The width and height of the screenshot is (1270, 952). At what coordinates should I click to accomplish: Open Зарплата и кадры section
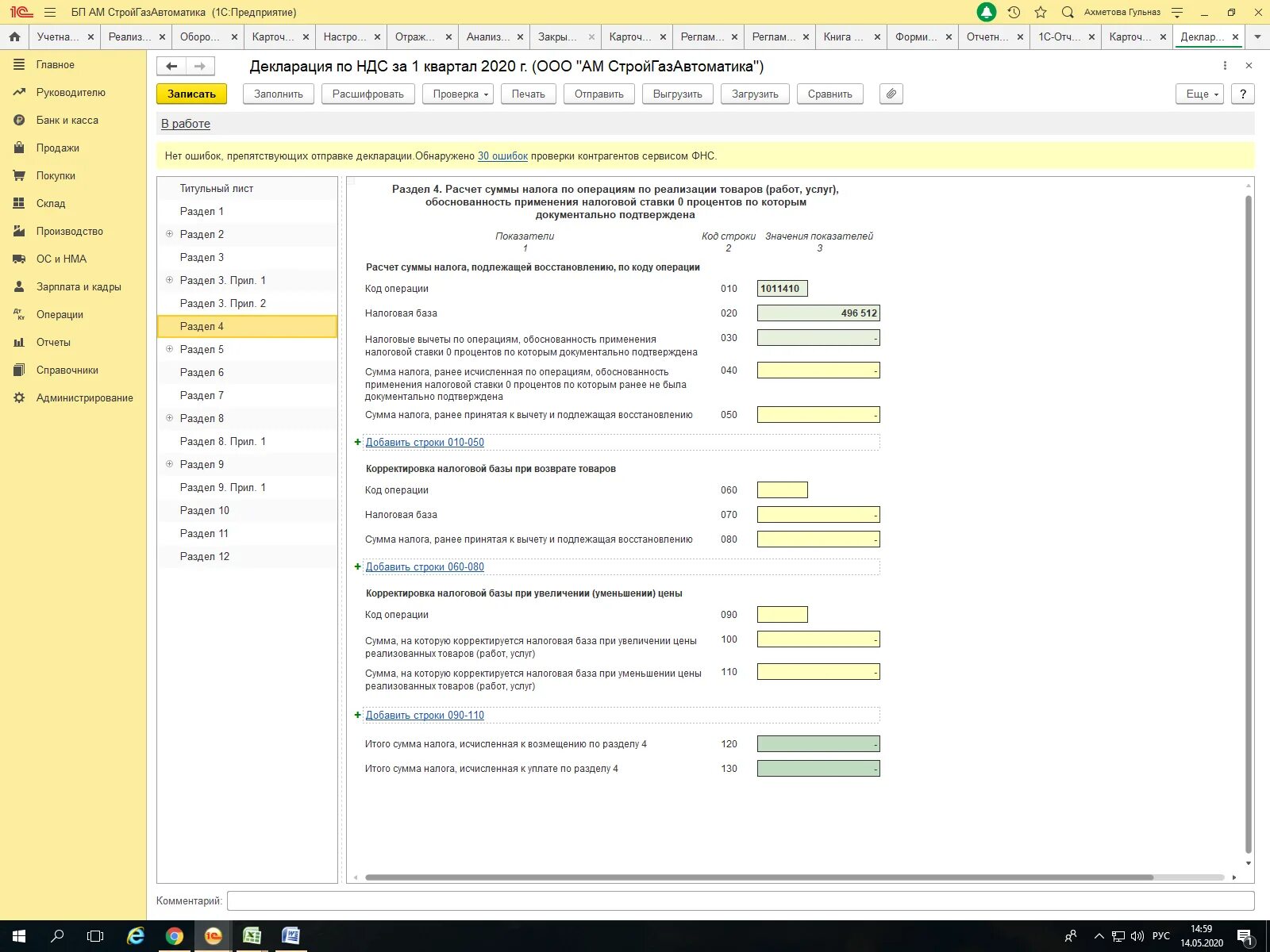tap(79, 286)
